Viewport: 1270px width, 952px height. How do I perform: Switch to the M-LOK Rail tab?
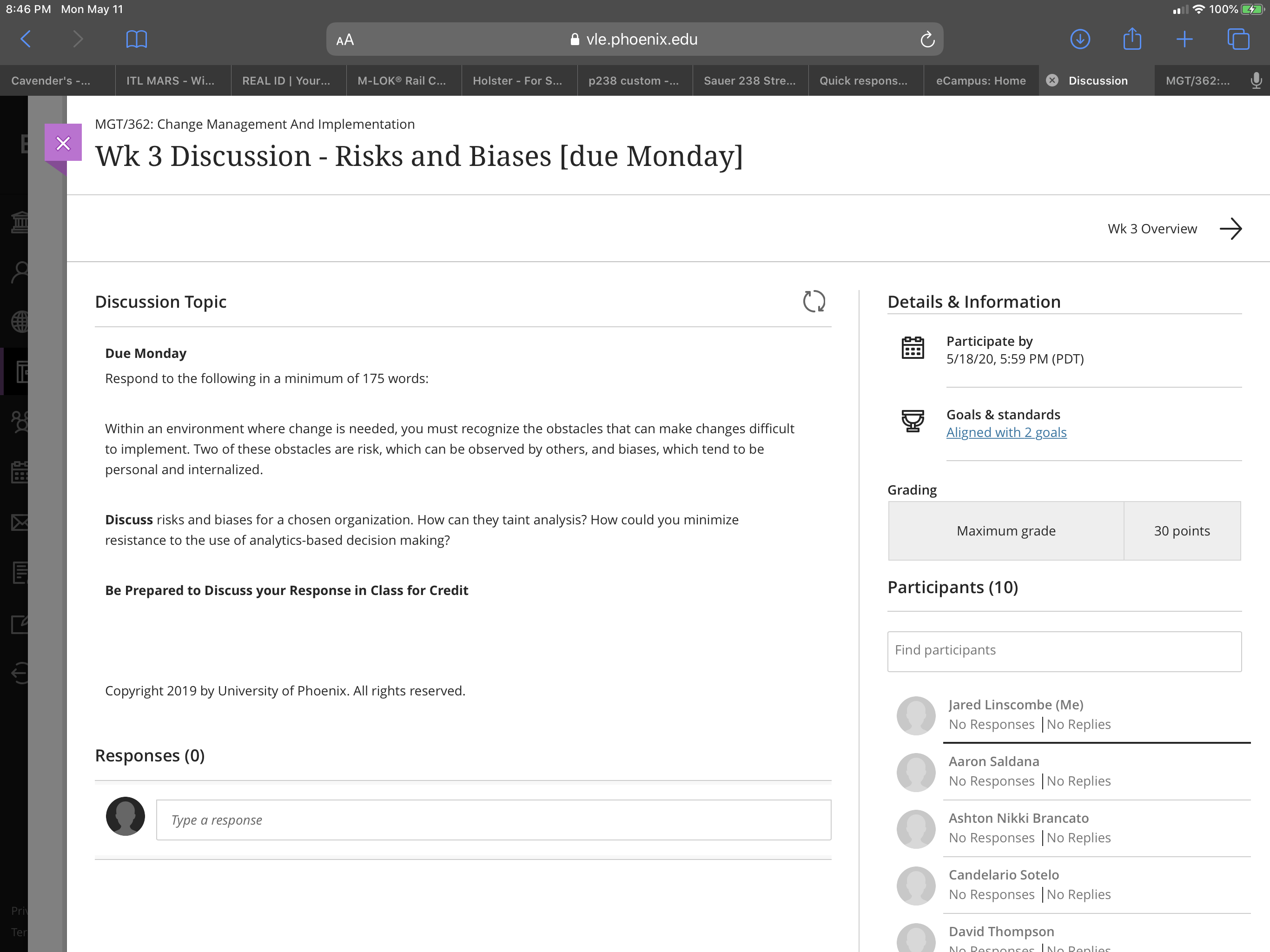[x=403, y=80]
